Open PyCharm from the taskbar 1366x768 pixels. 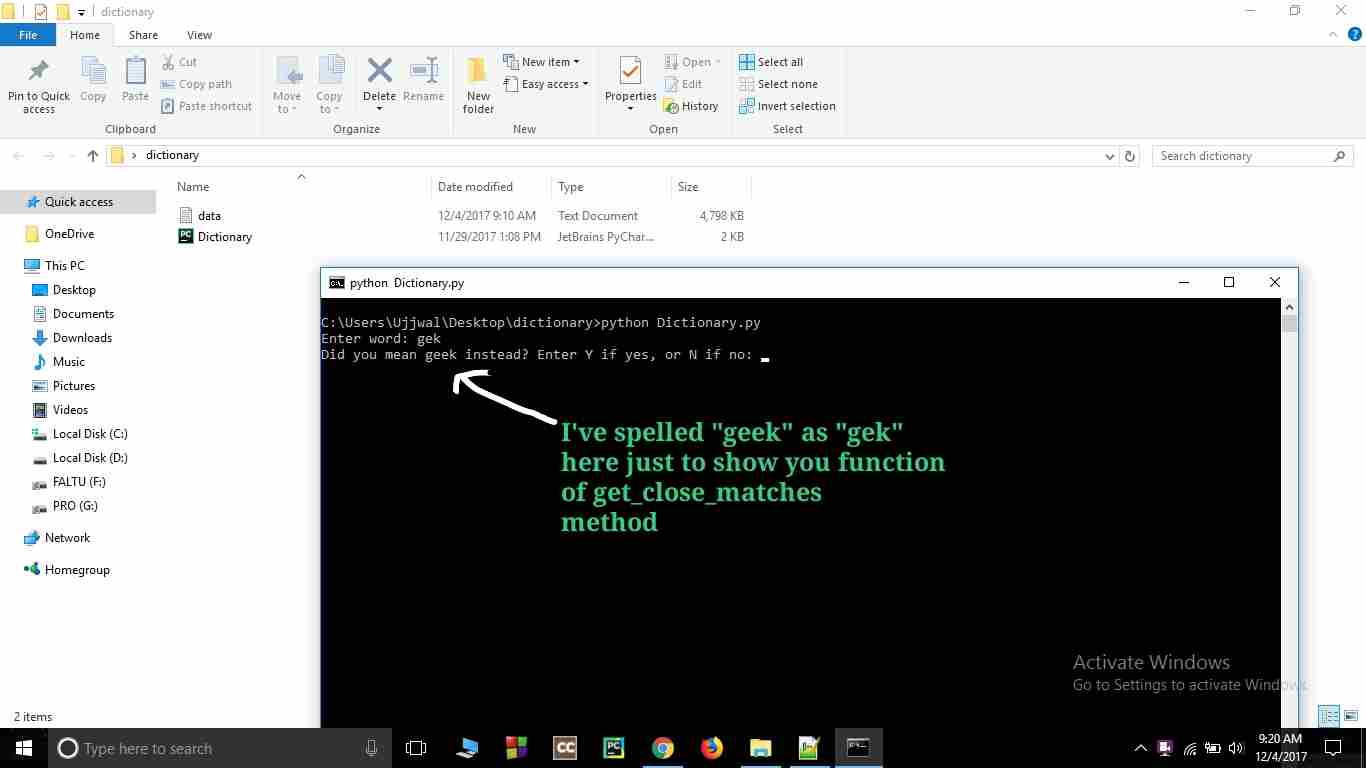tap(614, 748)
